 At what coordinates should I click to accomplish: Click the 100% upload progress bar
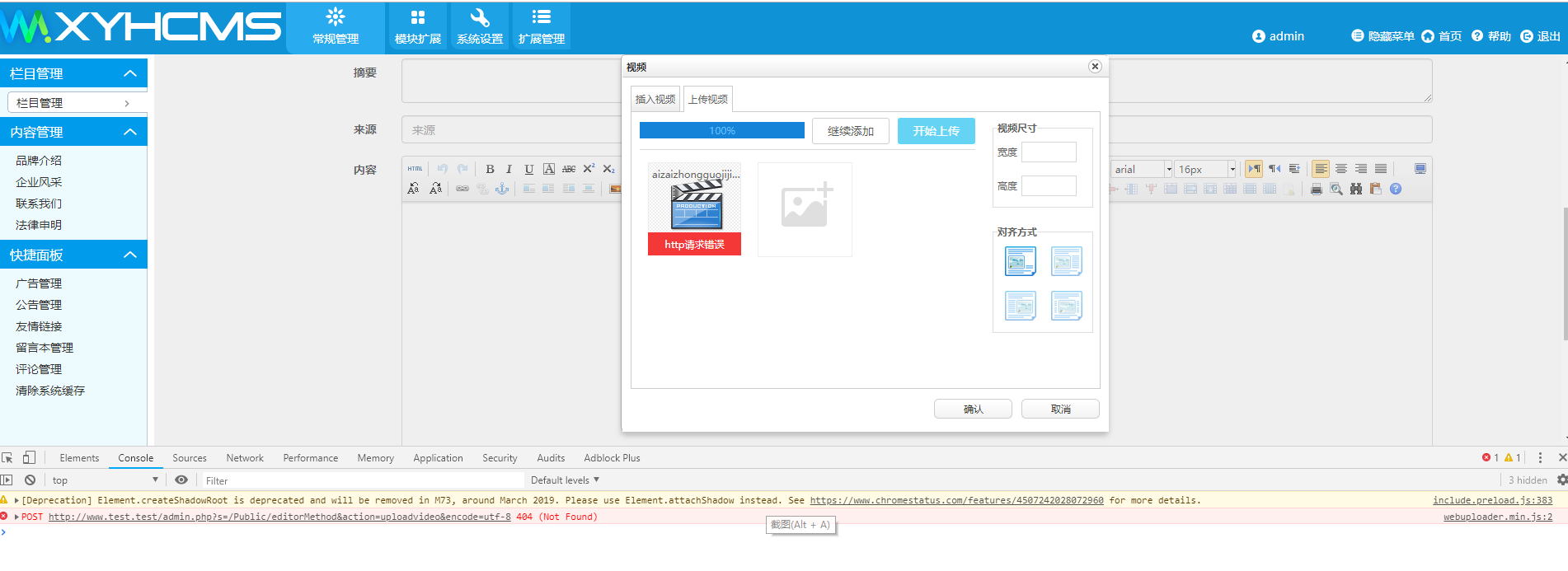pos(721,130)
